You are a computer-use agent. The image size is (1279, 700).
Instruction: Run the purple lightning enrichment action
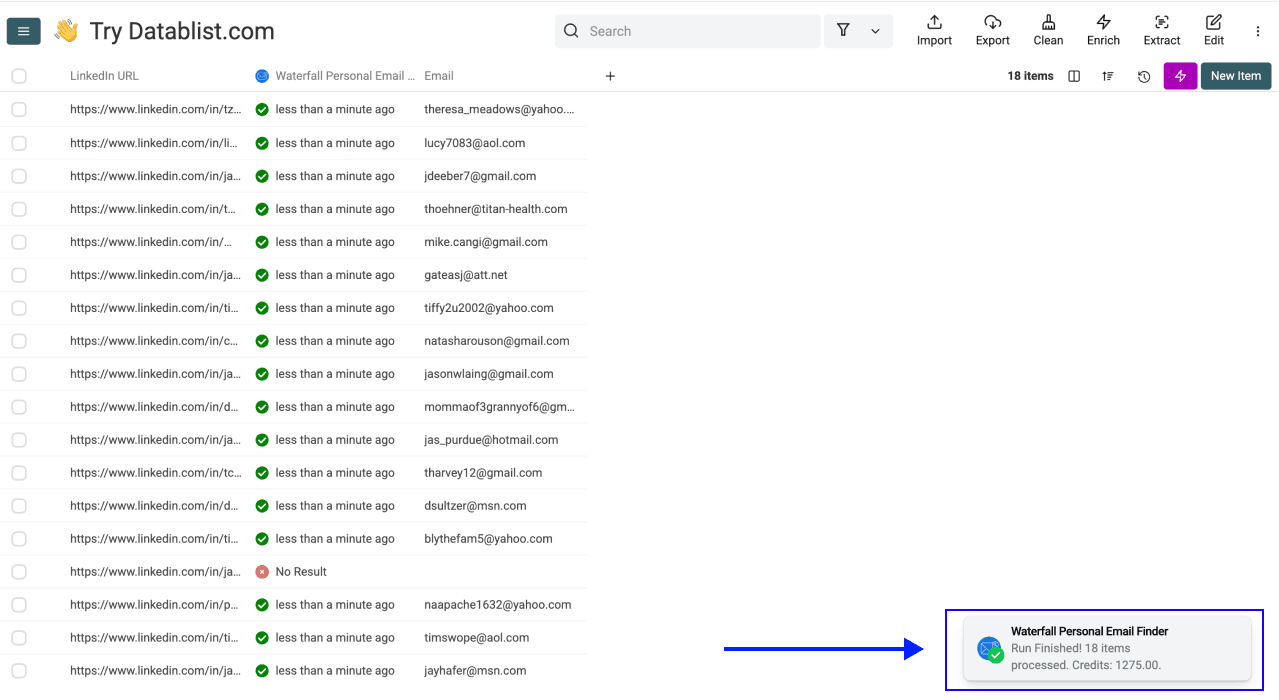[x=1179, y=75]
